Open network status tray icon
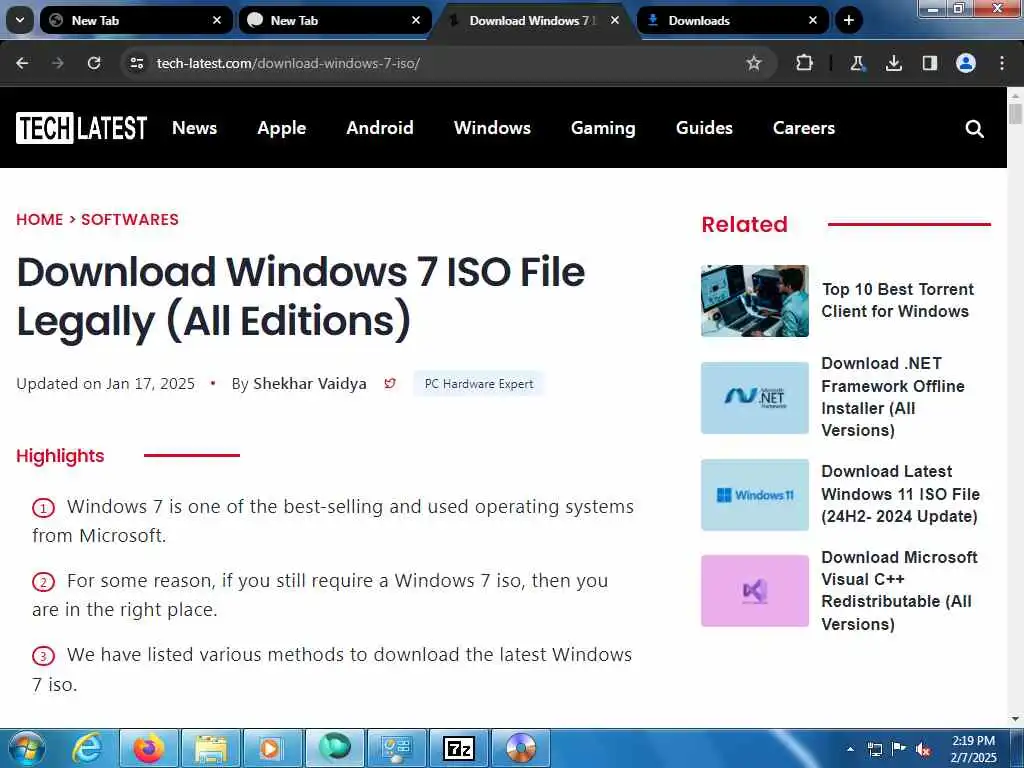 coord(874,749)
